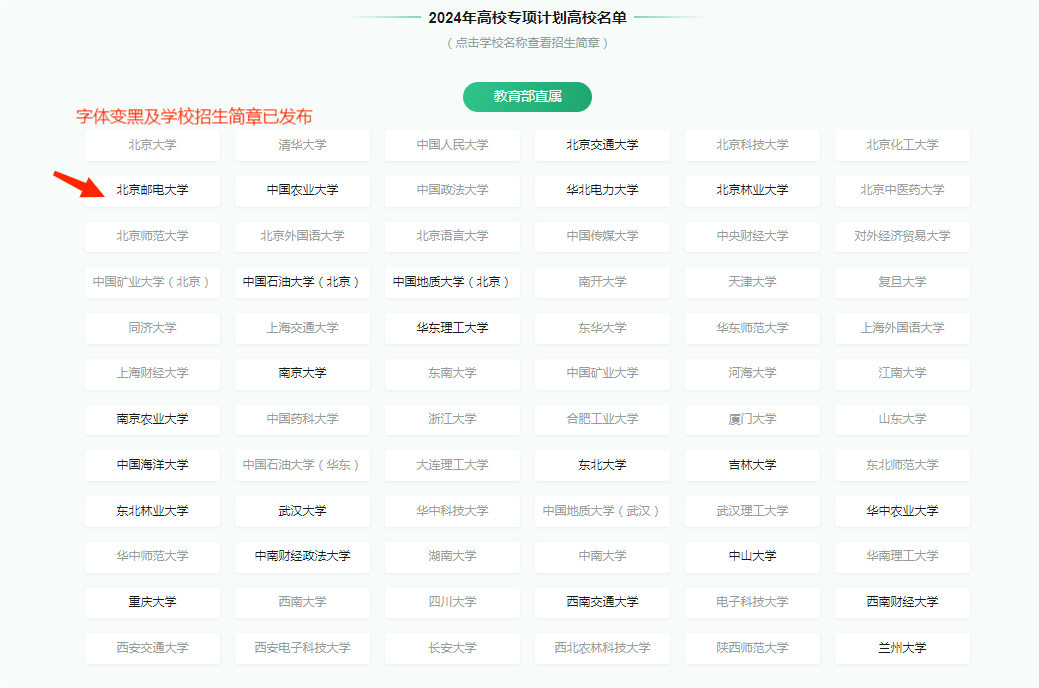Click 中山大学 entry
The image size is (1039, 688).
(752, 556)
